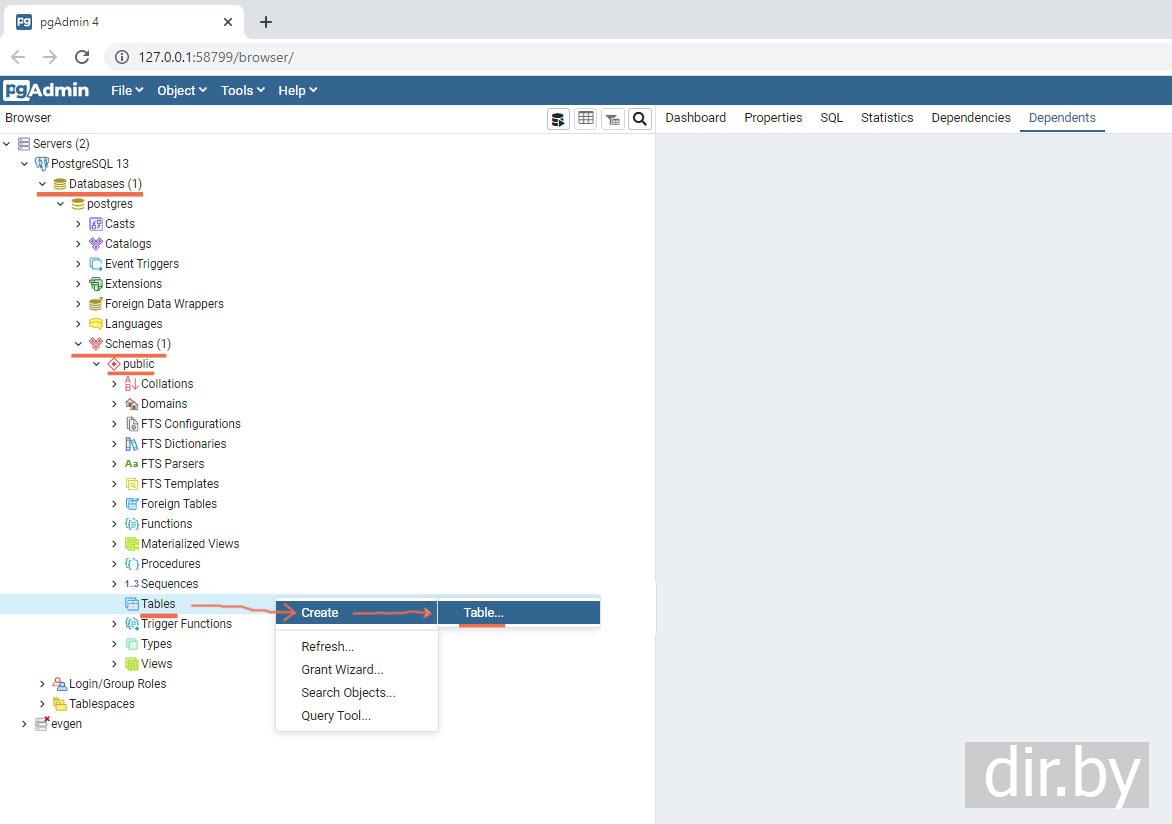Open the File menu
The width and height of the screenshot is (1172, 824).
126,90
